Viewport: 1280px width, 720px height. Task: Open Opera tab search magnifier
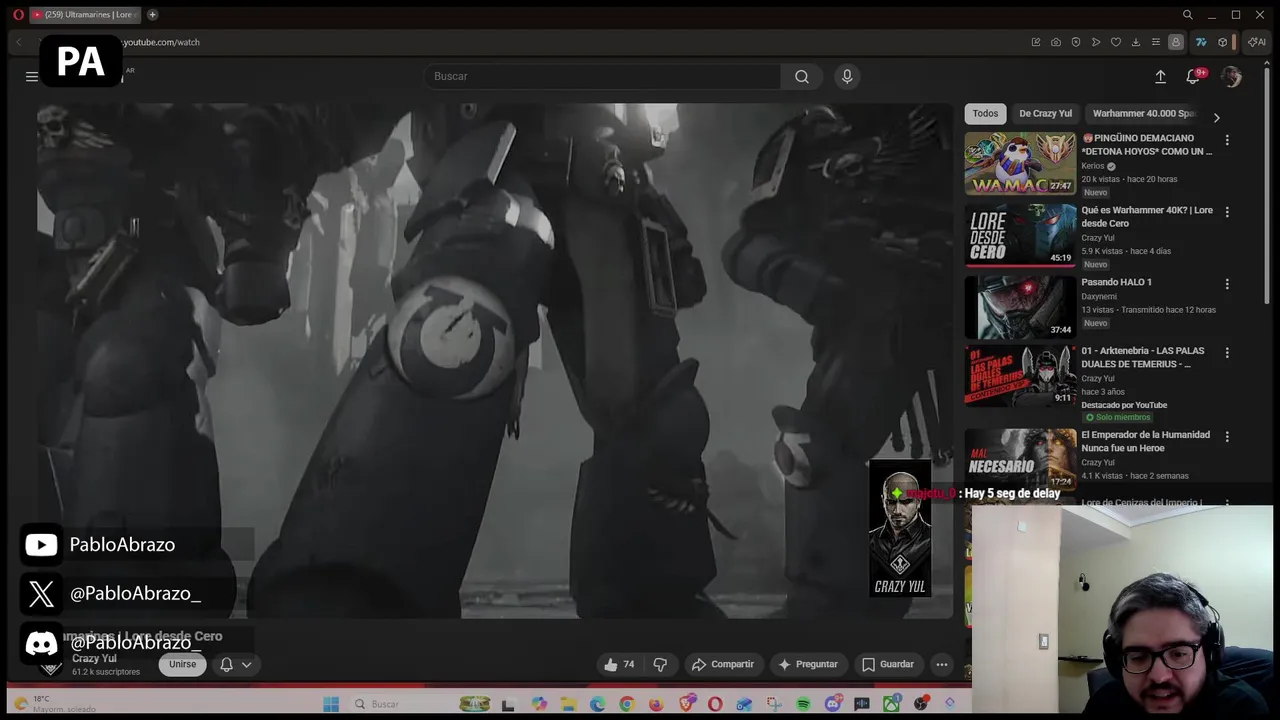click(x=1187, y=15)
